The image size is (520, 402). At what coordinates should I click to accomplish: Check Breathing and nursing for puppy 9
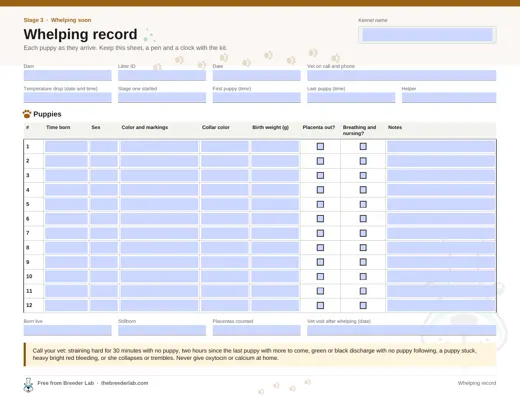coord(363,262)
